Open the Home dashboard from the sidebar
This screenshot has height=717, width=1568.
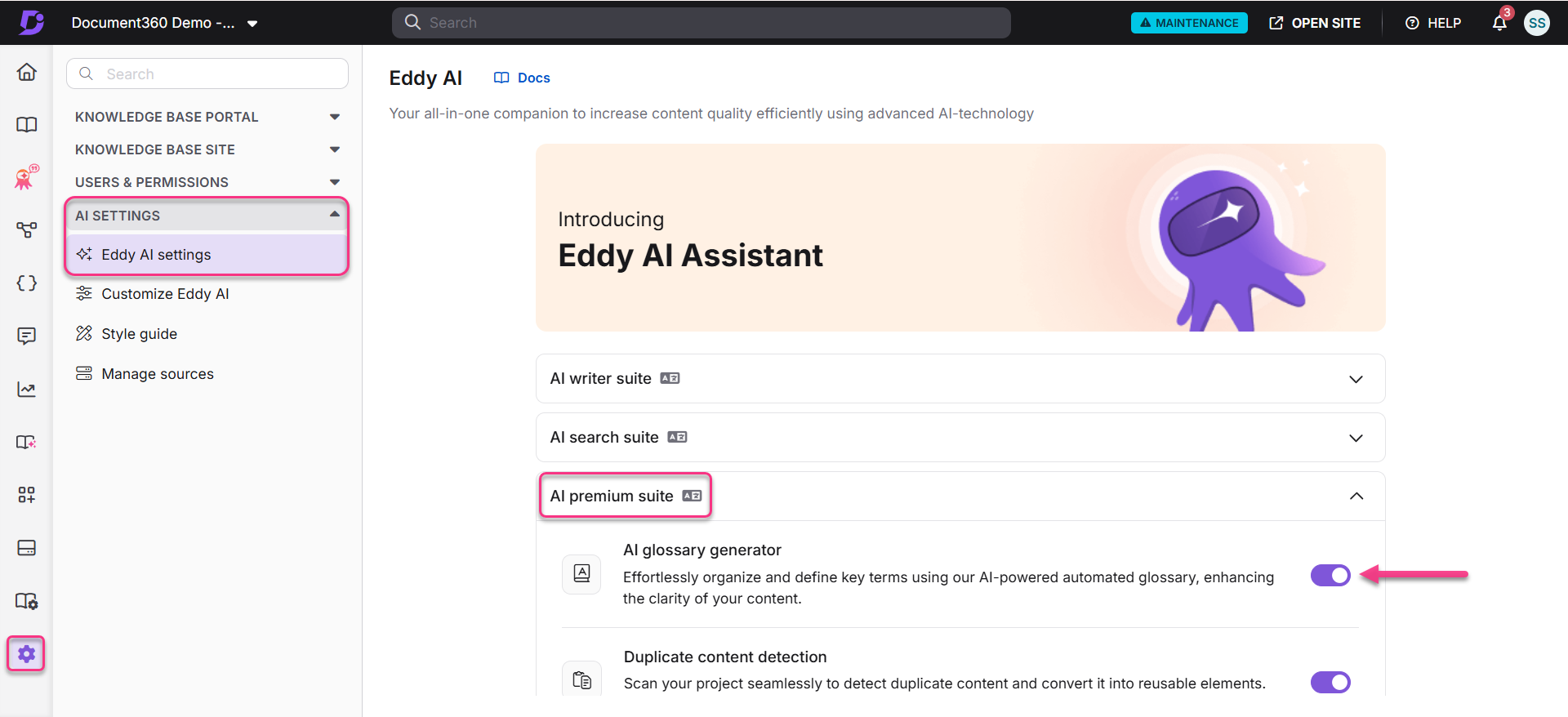pos(26,72)
